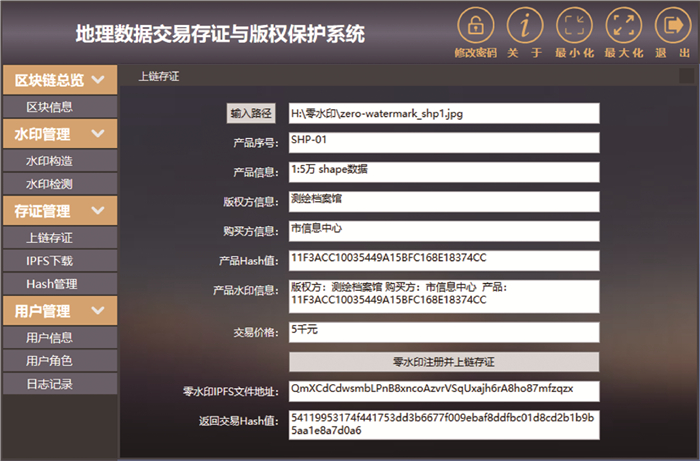Image resolution: width=700 pixels, height=461 pixels.
Task: Open 日志记录 menu entry
Action: click(49, 384)
